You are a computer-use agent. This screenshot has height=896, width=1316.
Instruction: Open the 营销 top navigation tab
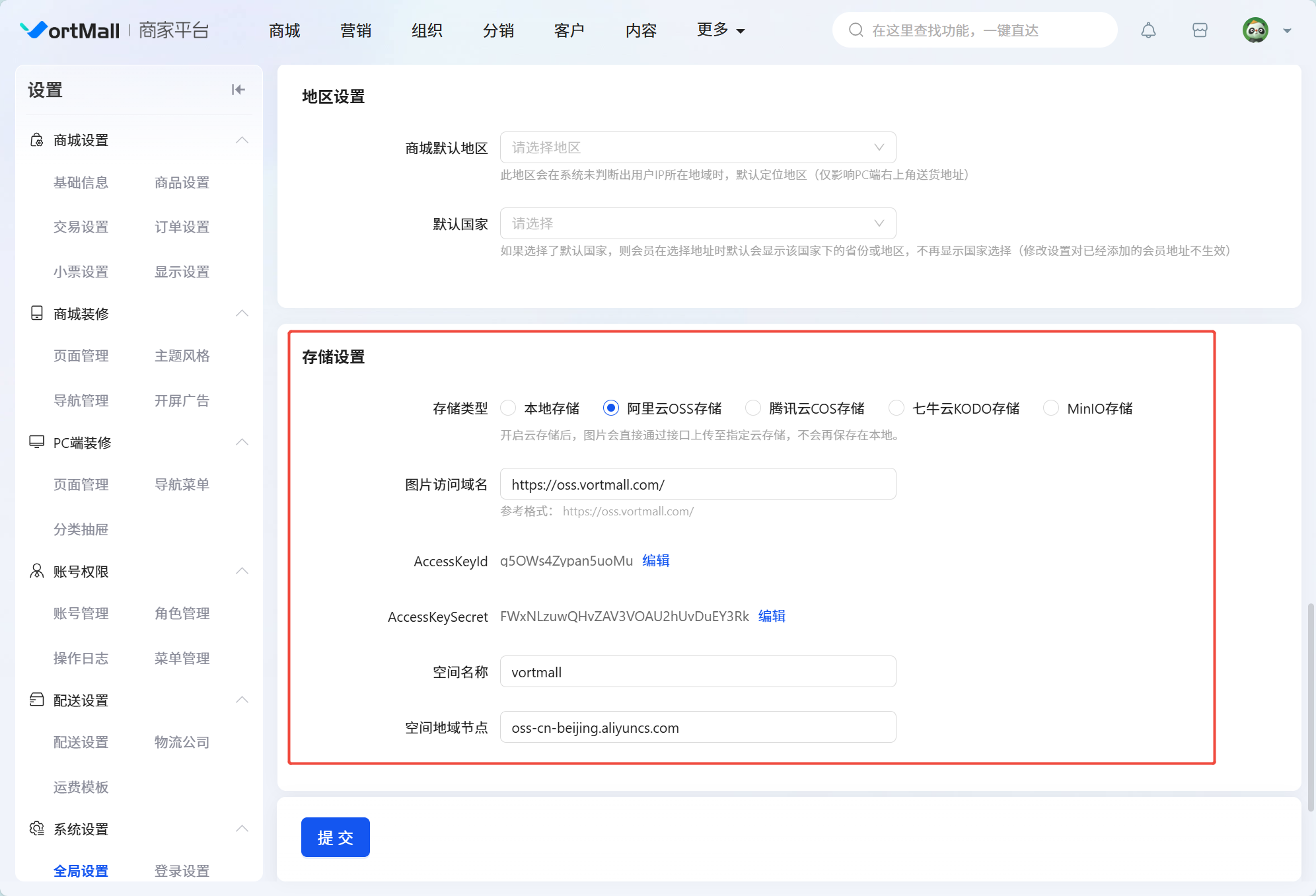tap(355, 30)
